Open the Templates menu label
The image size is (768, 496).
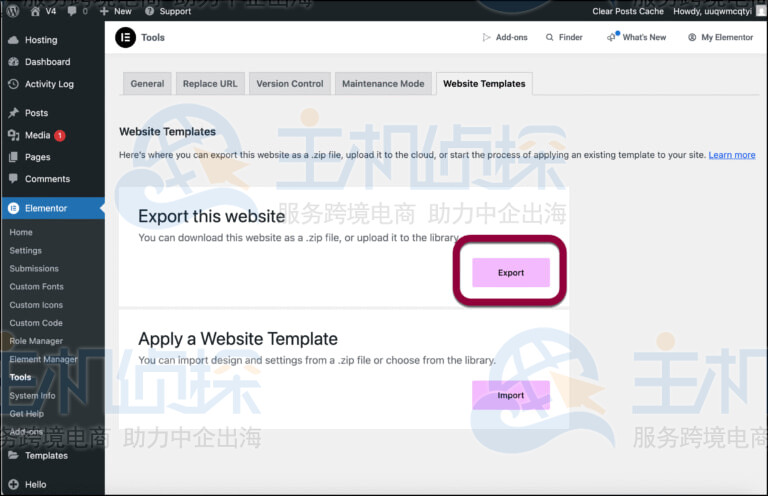tap(47, 455)
